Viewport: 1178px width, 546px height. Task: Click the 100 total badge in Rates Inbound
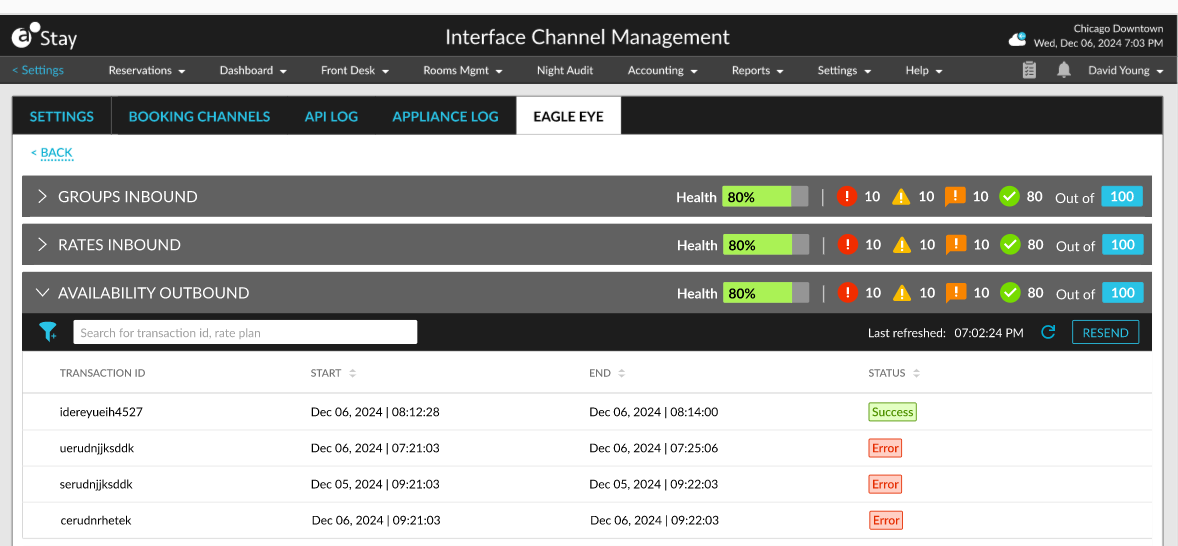pyautogui.click(x=1122, y=245)
